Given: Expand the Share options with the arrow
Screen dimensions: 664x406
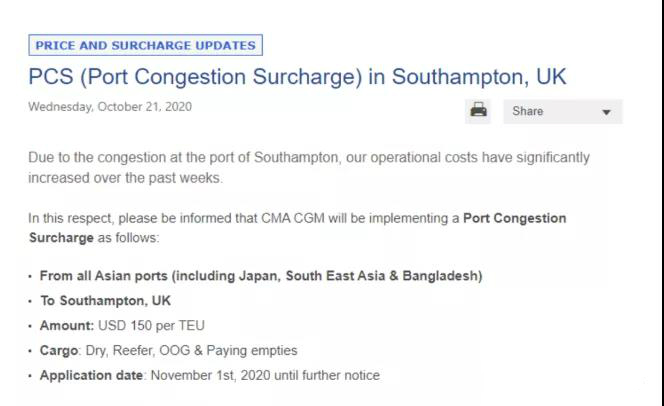Looking at the screenshot, I should (606, 112).
